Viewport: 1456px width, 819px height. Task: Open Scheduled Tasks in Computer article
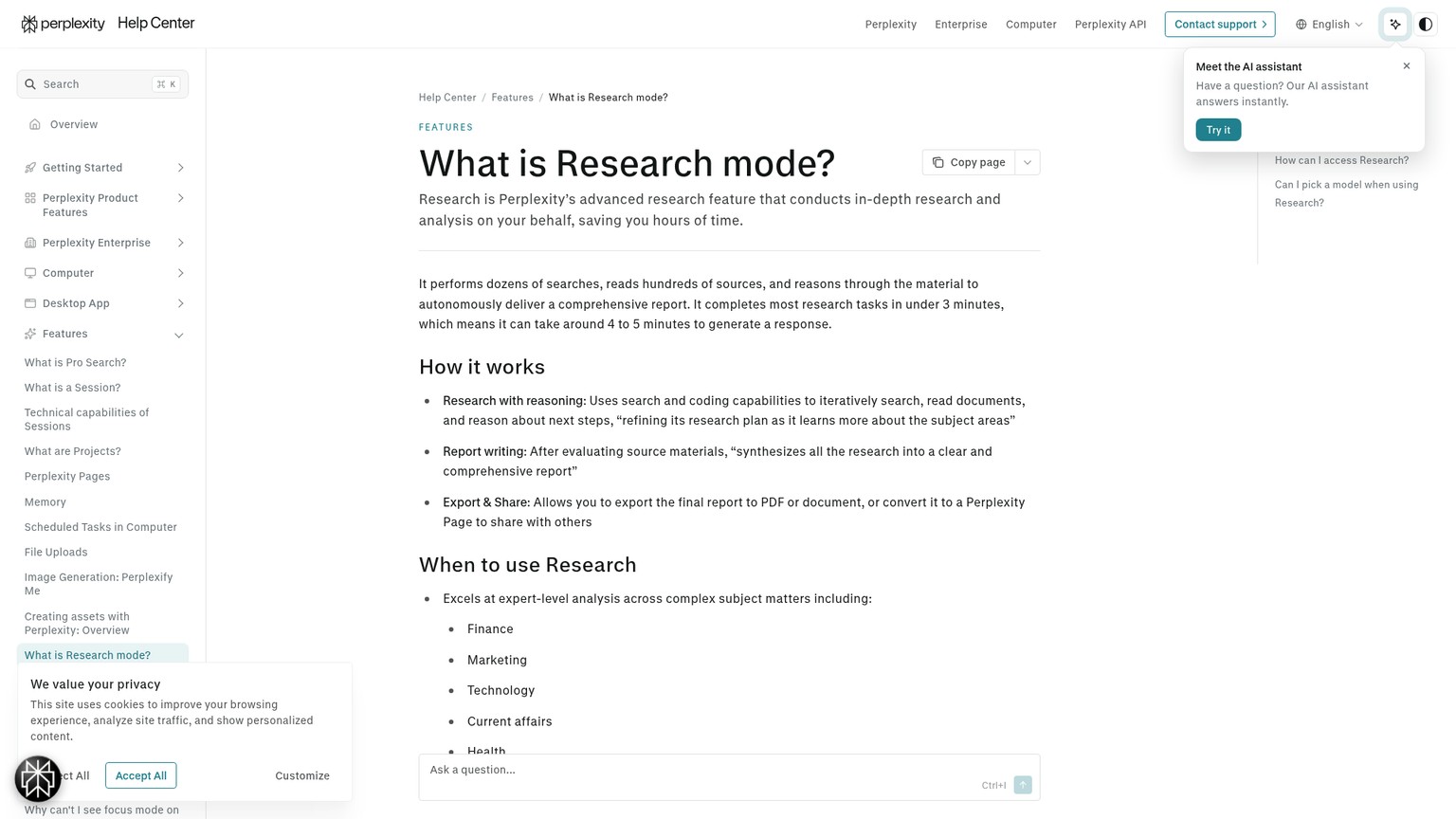tap(100, 527)
